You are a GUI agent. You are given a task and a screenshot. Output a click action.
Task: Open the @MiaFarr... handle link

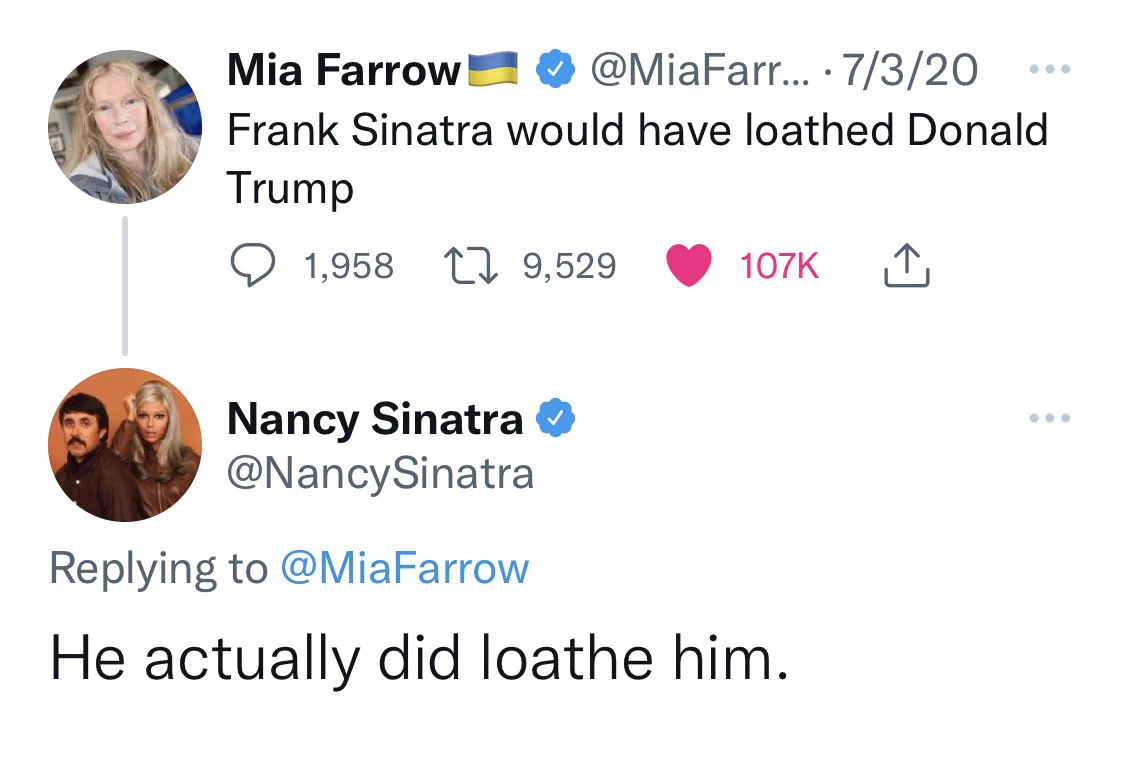[700, 70]
